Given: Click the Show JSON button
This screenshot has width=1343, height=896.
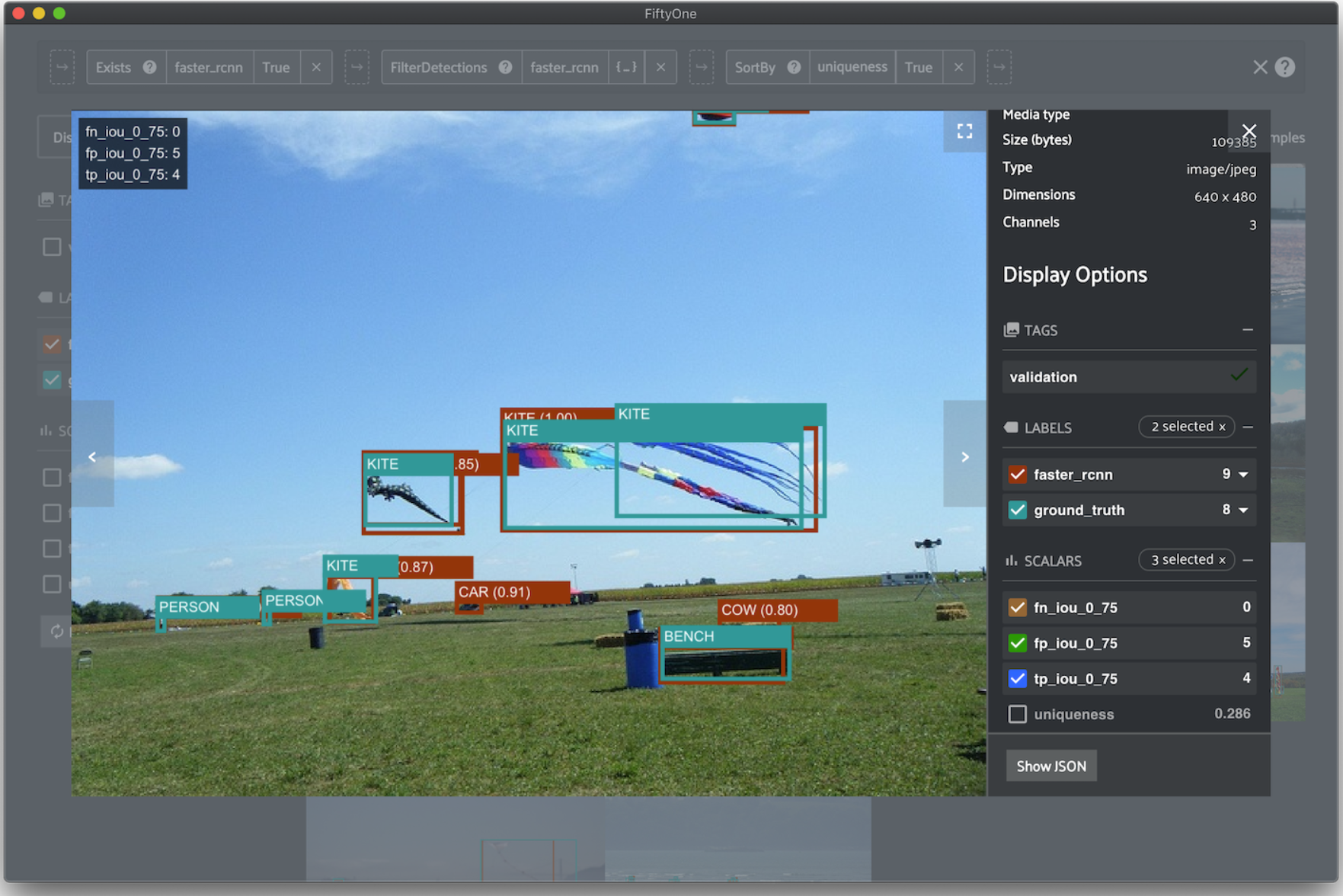Looking at the screenshot, I should (x=1050, y=766).
